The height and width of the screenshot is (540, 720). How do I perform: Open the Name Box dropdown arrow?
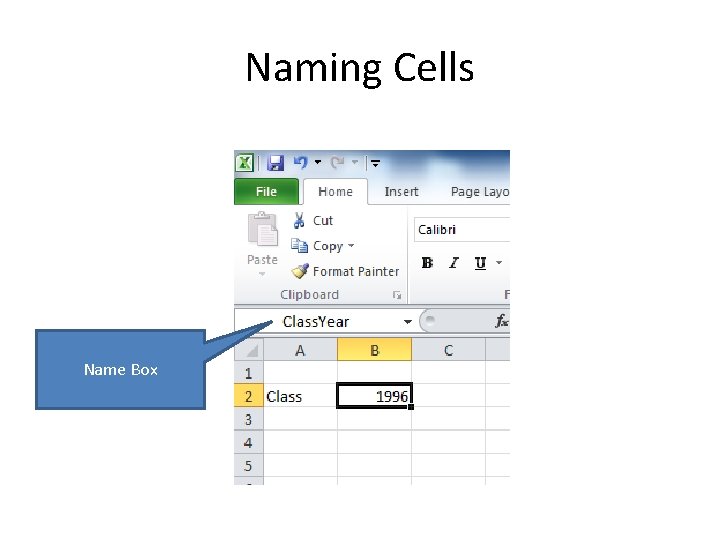pos(407,322)
